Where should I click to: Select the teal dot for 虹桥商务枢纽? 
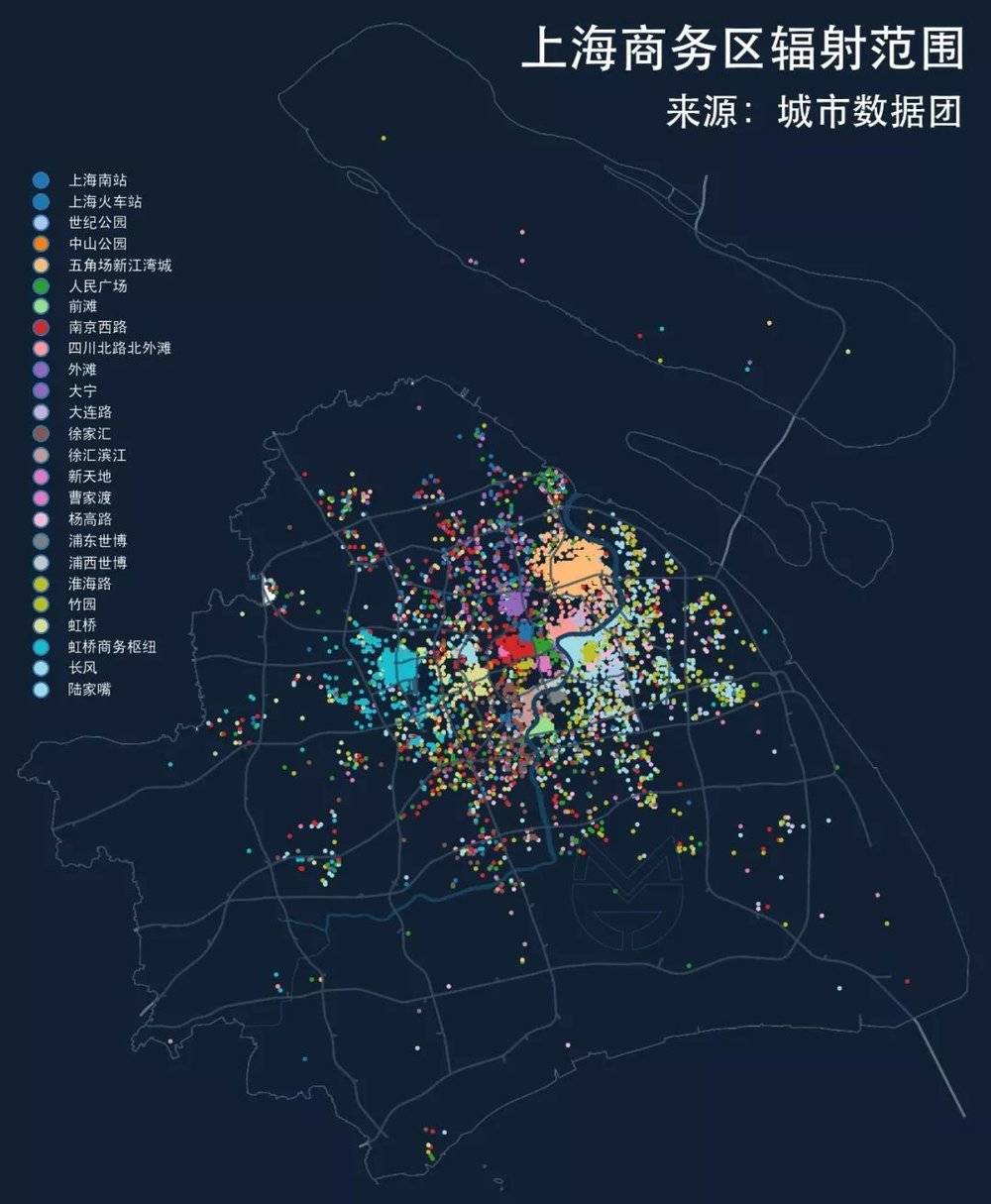coord(41,646)
